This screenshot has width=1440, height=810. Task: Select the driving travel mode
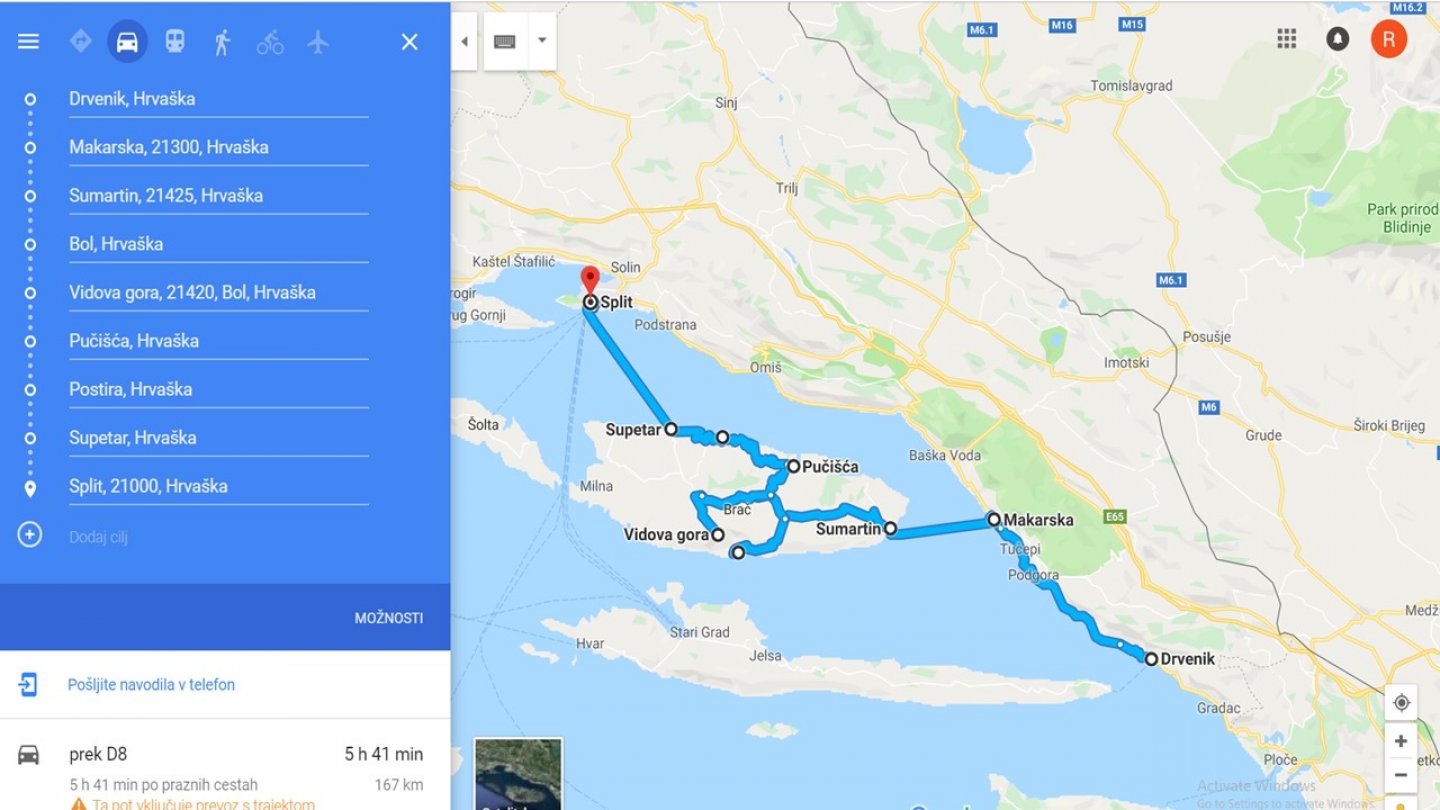click(x=127, y=41)
